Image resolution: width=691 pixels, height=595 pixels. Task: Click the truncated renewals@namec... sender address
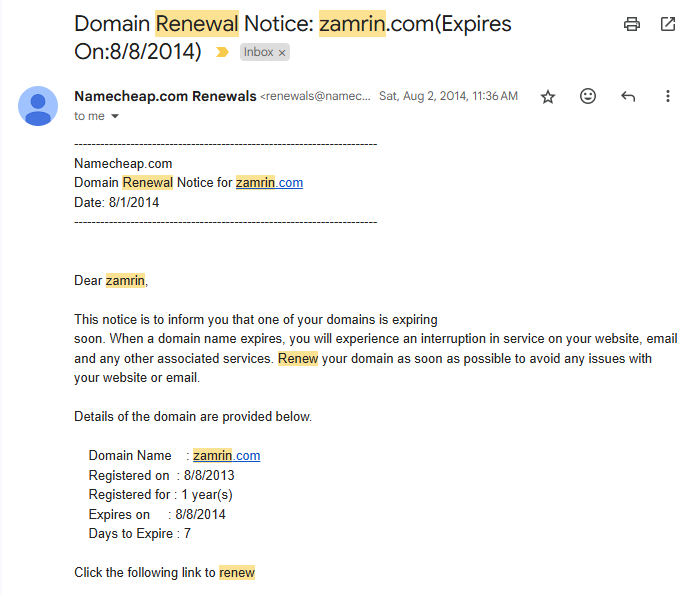point(316,96)
